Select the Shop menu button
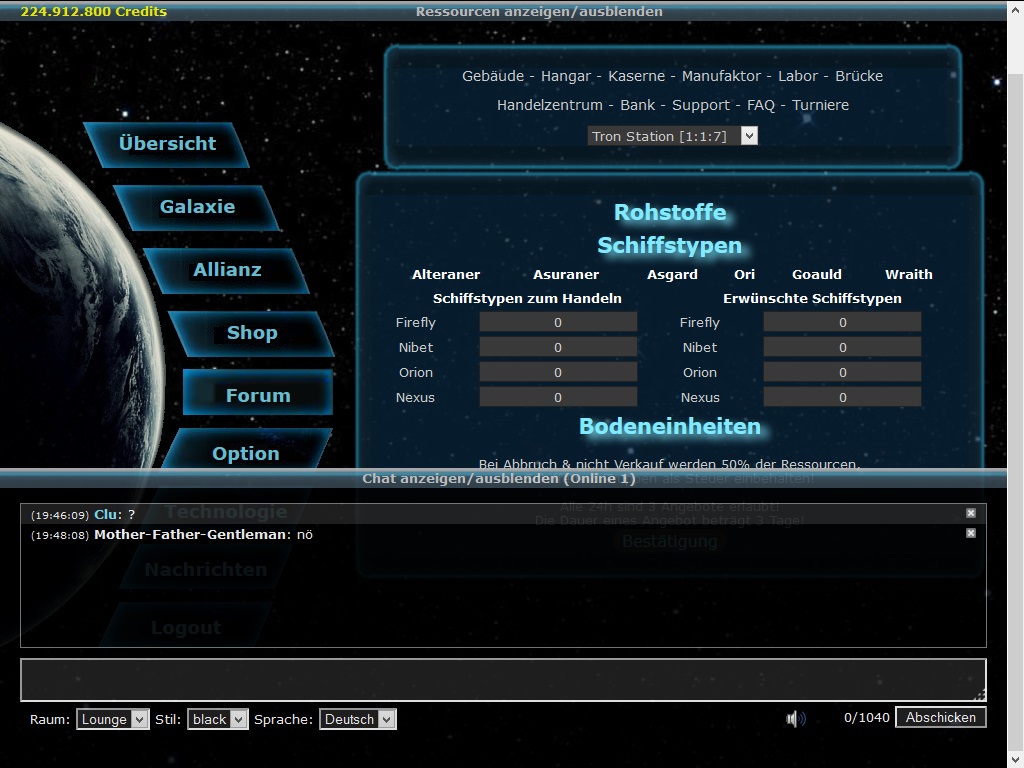 pos(252,333)
